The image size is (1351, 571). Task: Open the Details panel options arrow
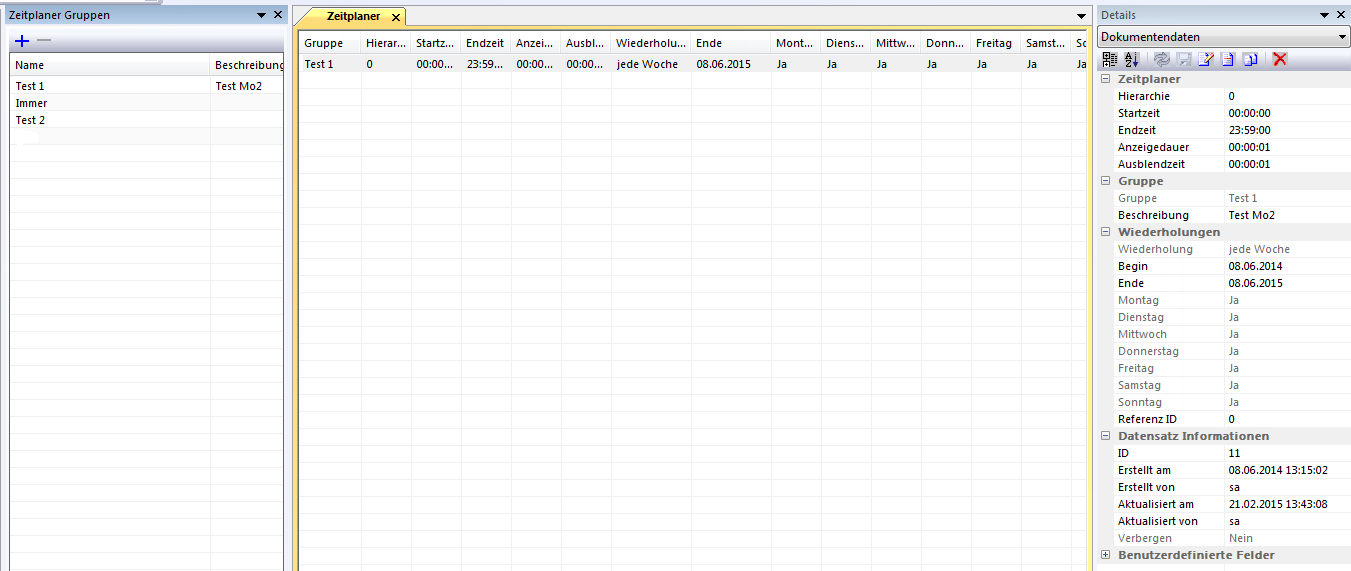tap(1324, 15)
